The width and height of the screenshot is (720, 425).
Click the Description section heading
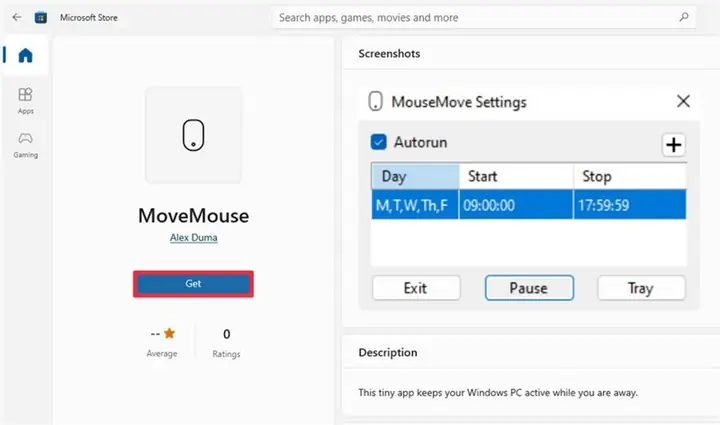coord(388,352)
